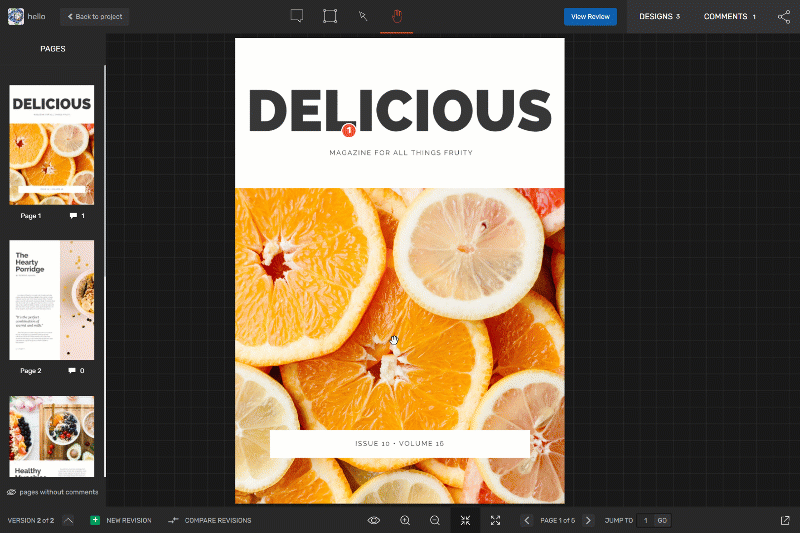The width and height of the screenshot is (800, 533).
Task: Select the hand pan tool
Action: 396,16
